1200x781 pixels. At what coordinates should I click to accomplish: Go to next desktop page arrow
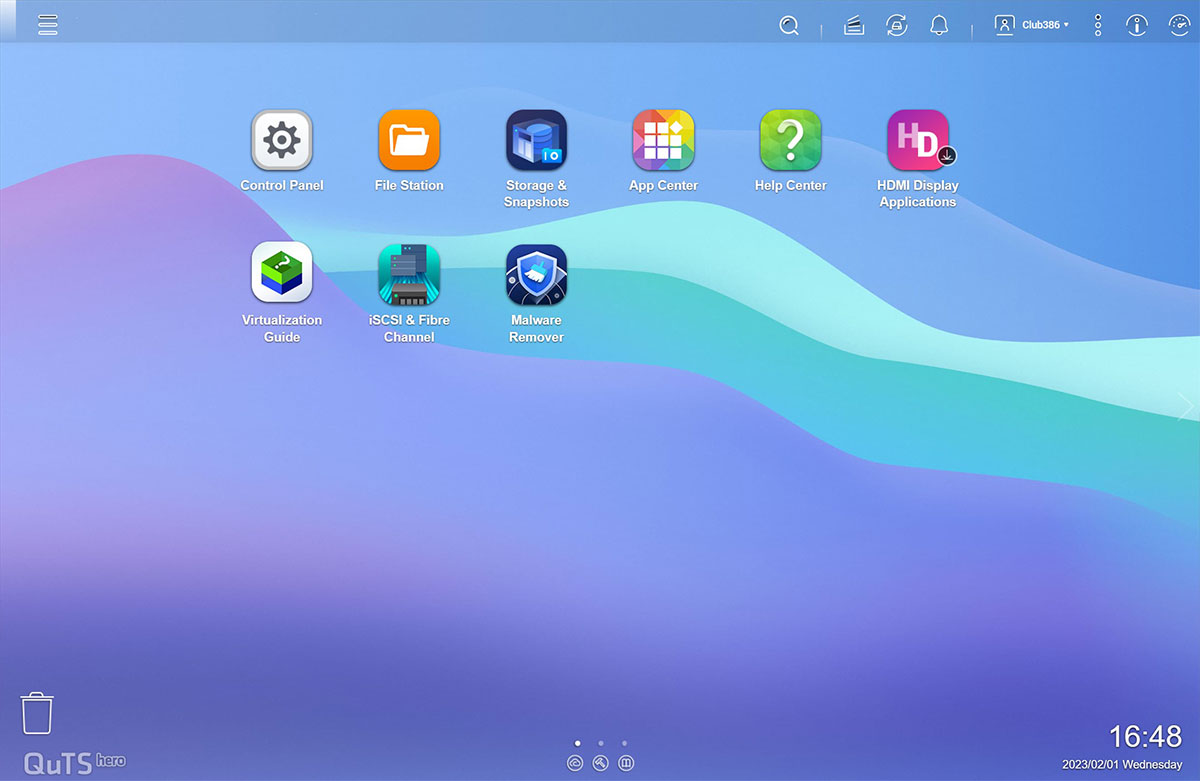(1186, 406)
